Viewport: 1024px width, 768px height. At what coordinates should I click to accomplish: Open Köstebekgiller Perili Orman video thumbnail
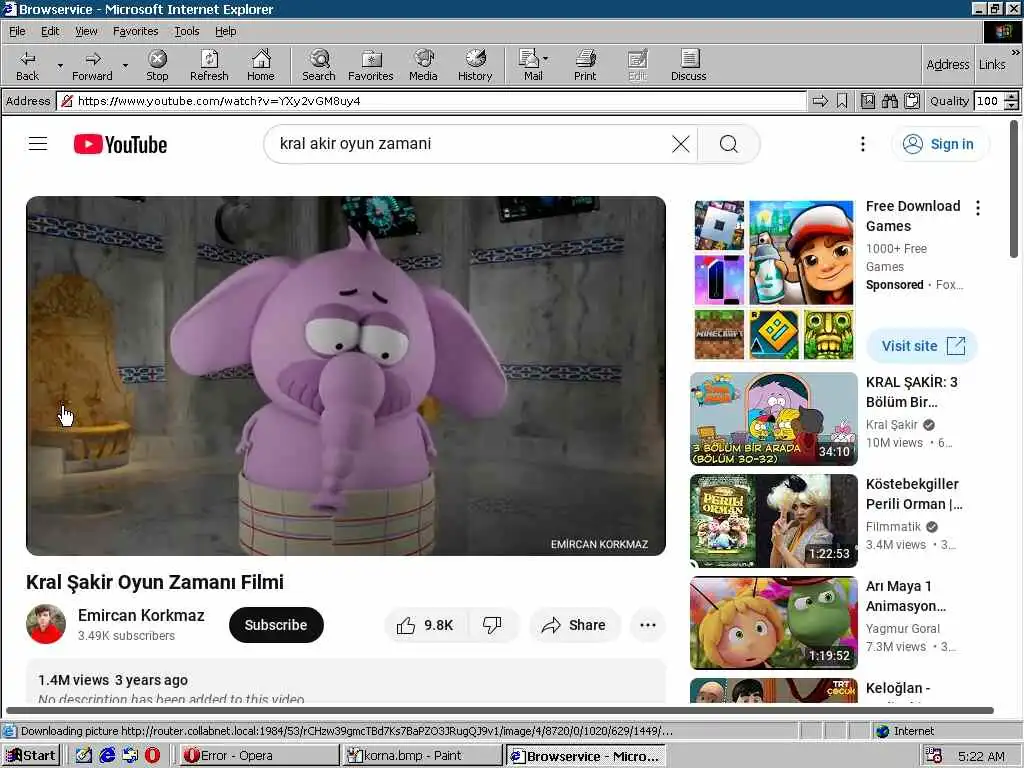[x=773, y=520]
